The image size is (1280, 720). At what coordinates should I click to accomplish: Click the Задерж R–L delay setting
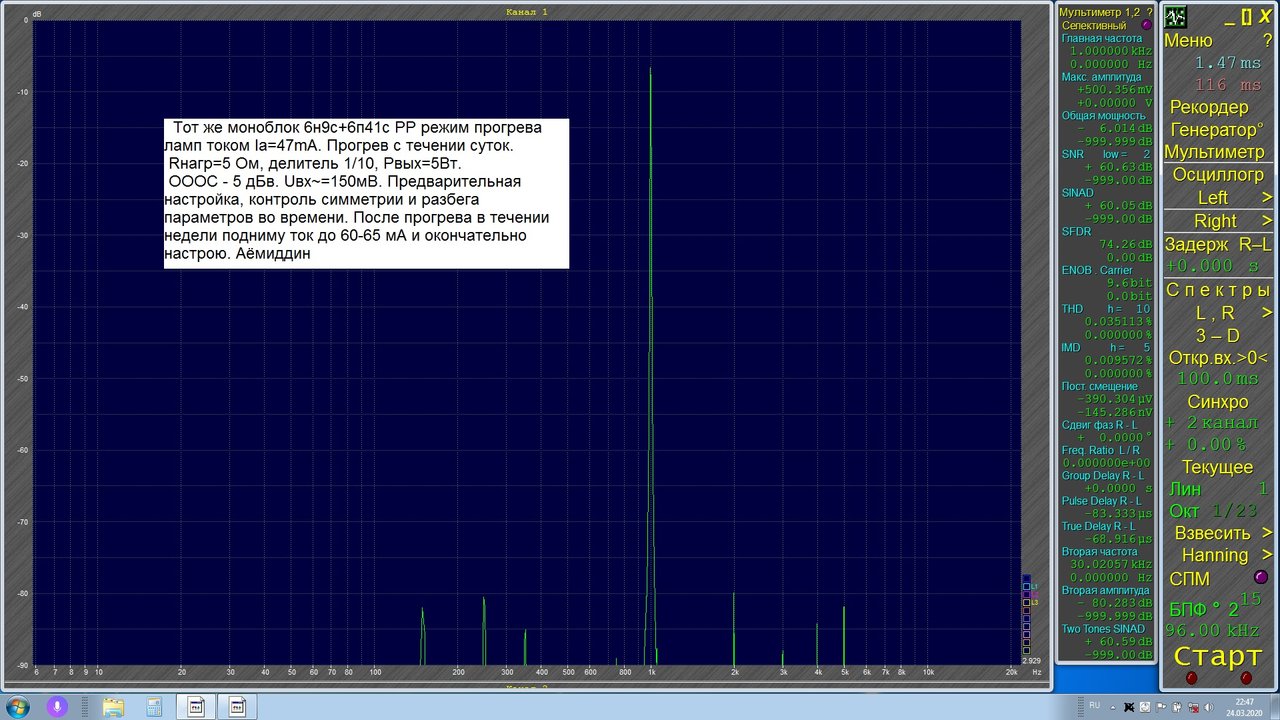click(x=1217, y=245)
